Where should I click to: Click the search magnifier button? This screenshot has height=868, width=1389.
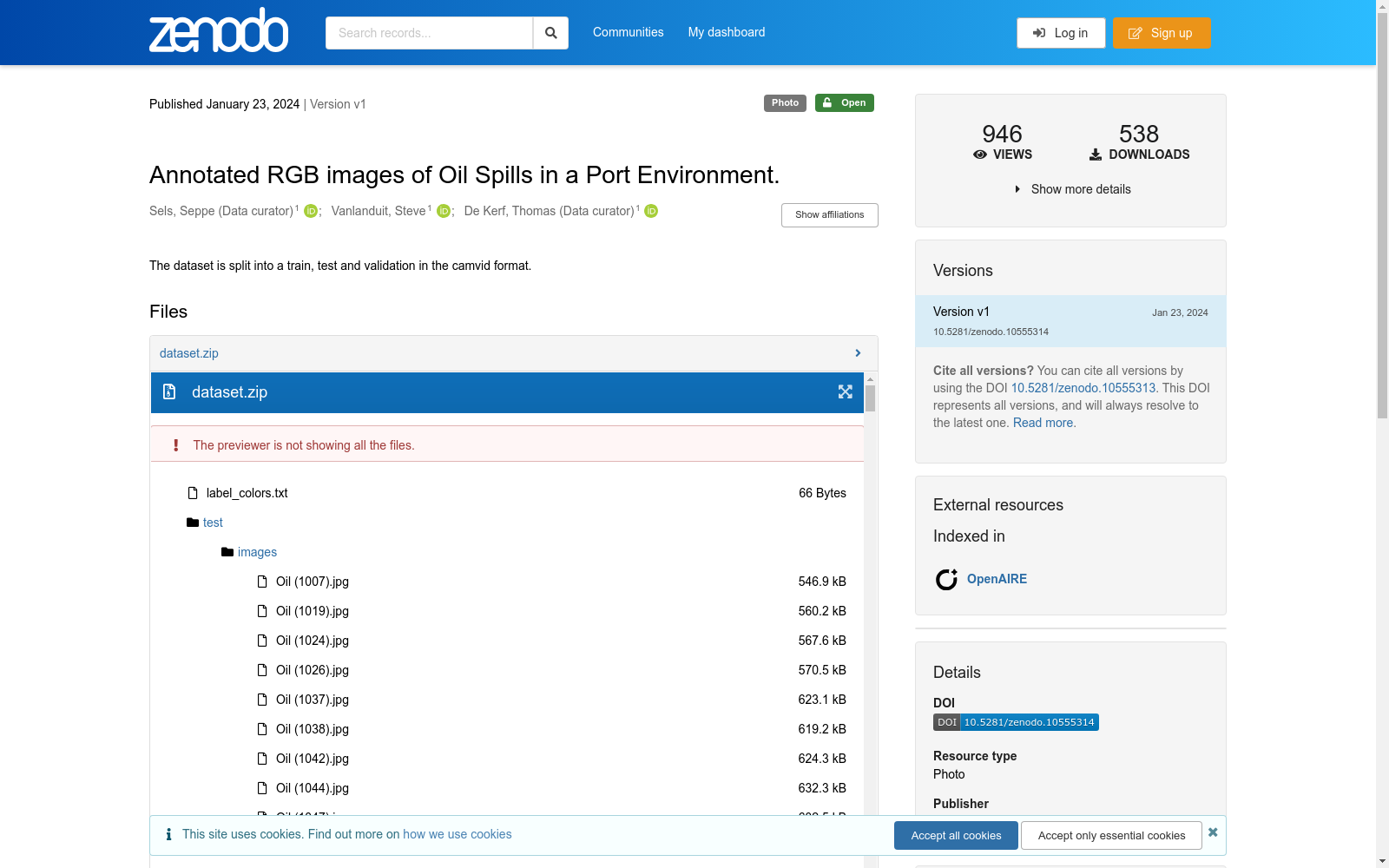[x=550, y=33]
